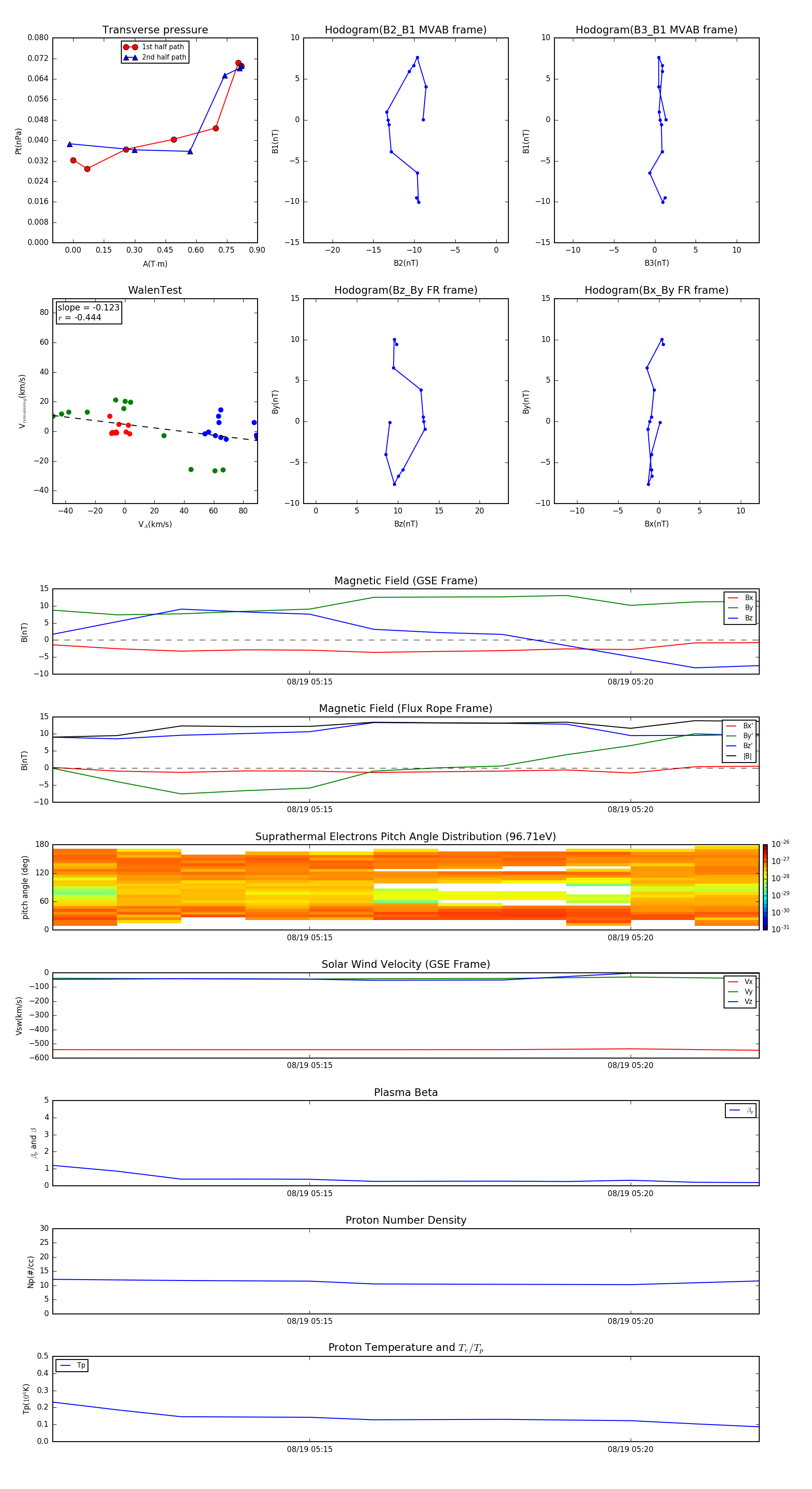Select the Hodogram(B3_B1 MVAB frame) title
The image size is (812, 1489).
(656, 30)
